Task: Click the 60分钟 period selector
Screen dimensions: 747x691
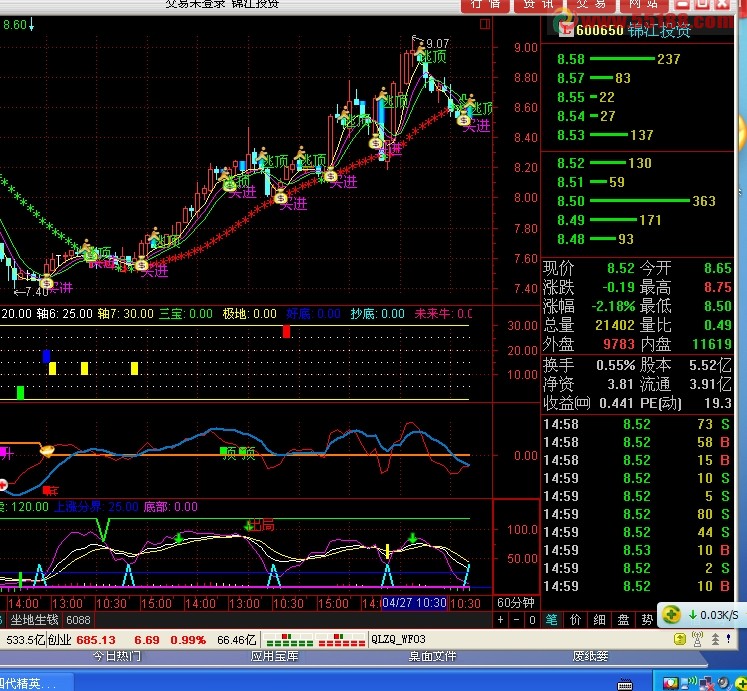Action: 517,603
